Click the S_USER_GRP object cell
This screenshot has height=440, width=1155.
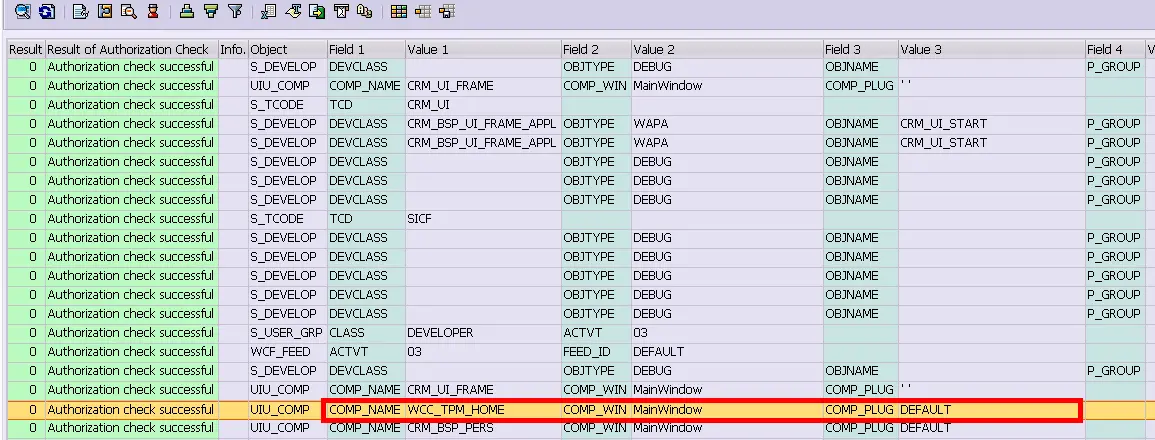pos(287,332)
